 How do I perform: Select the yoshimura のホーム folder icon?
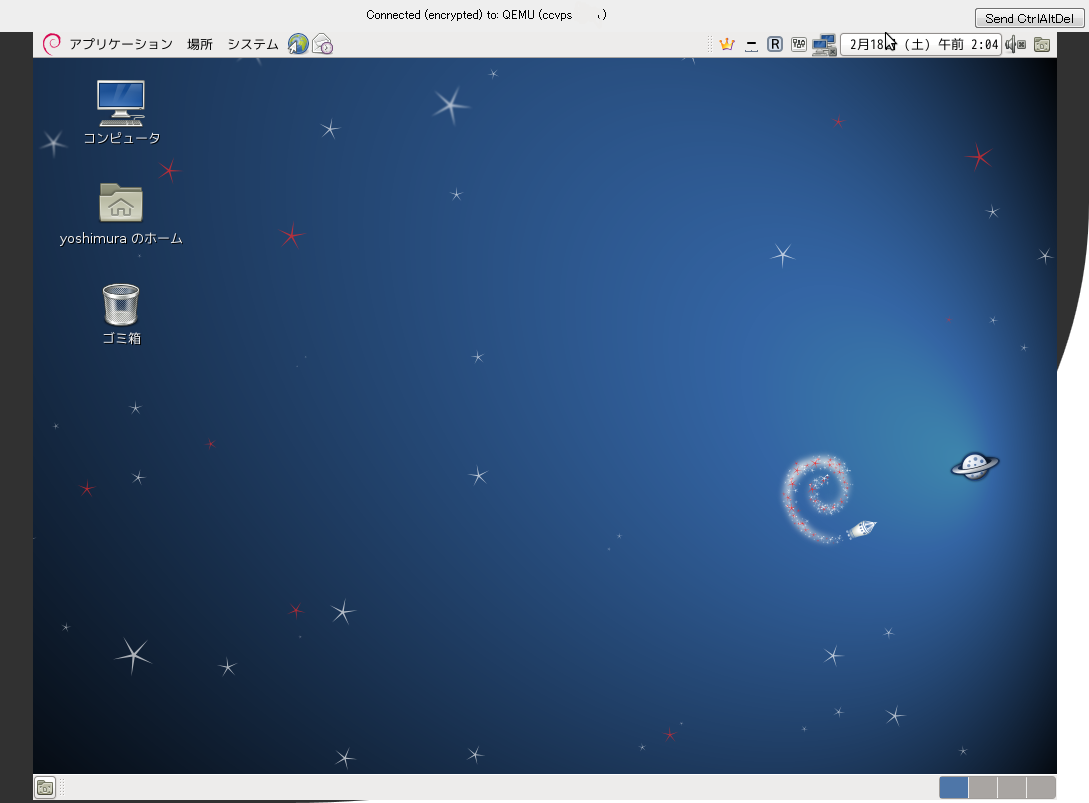pos(121,202)
